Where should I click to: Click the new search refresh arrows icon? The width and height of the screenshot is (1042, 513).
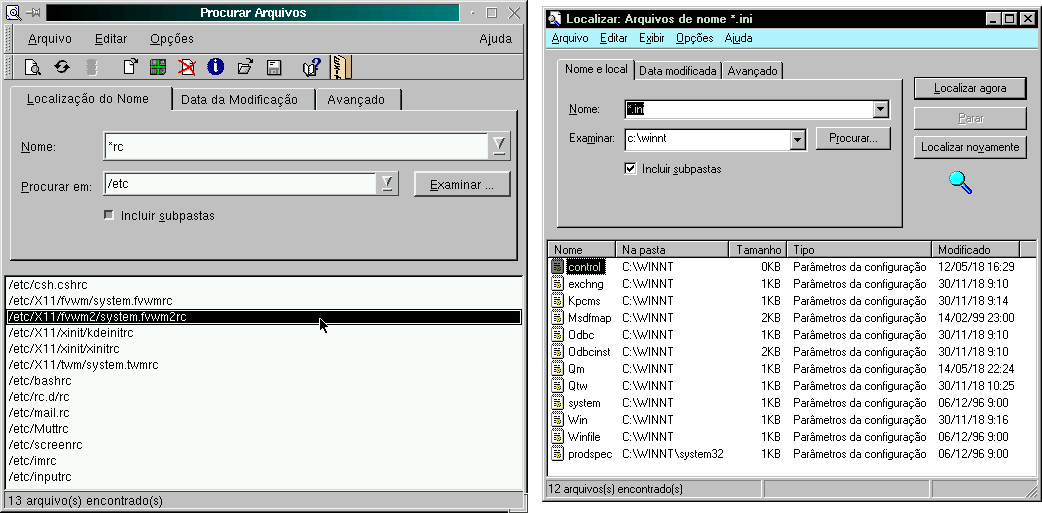(62, 68)
